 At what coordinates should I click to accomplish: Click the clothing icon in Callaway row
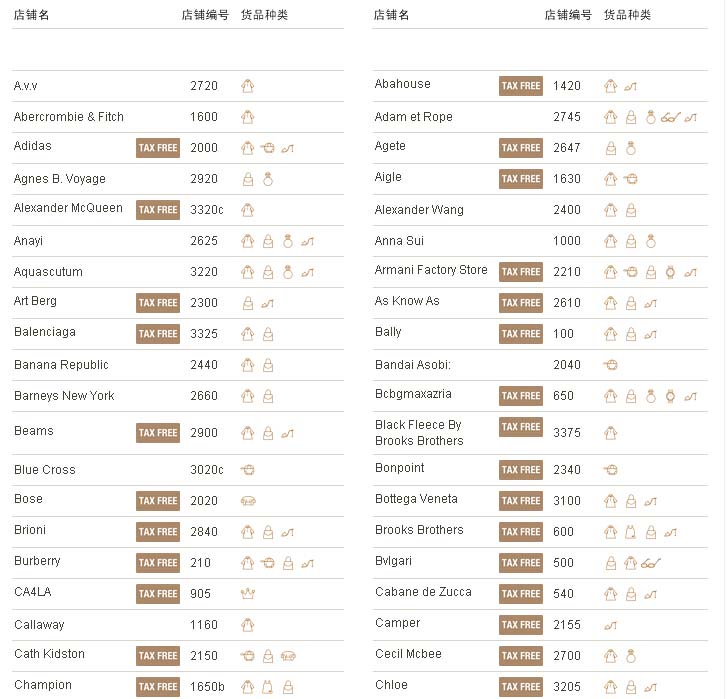coord(248,625)
